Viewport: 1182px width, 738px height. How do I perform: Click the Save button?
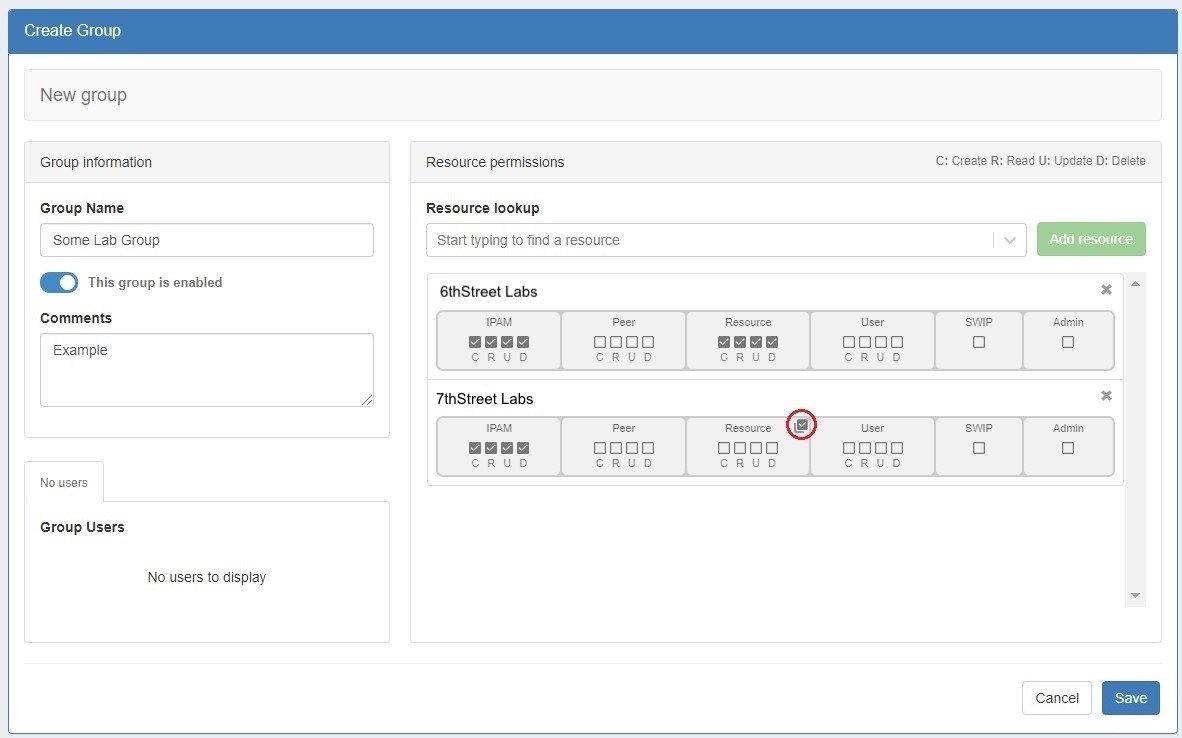(1130, 698)
